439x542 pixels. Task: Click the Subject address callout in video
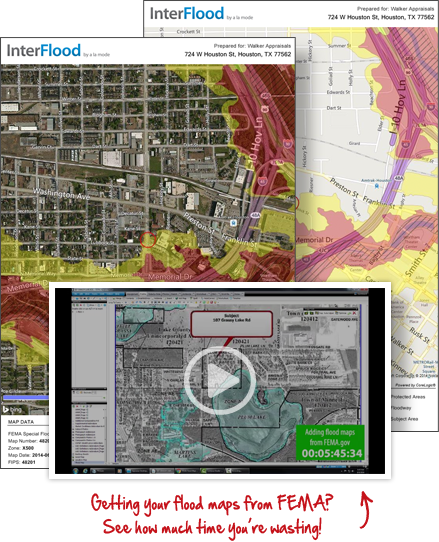(231, 324)
